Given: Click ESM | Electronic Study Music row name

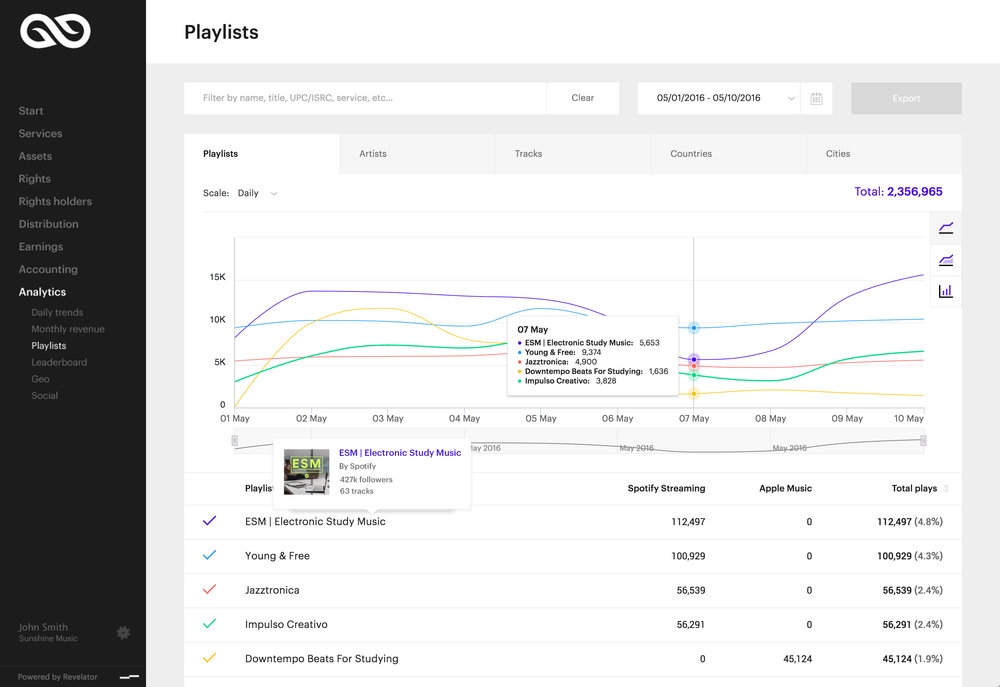Looking at the screenshot, I should click(x=315, y=522).
